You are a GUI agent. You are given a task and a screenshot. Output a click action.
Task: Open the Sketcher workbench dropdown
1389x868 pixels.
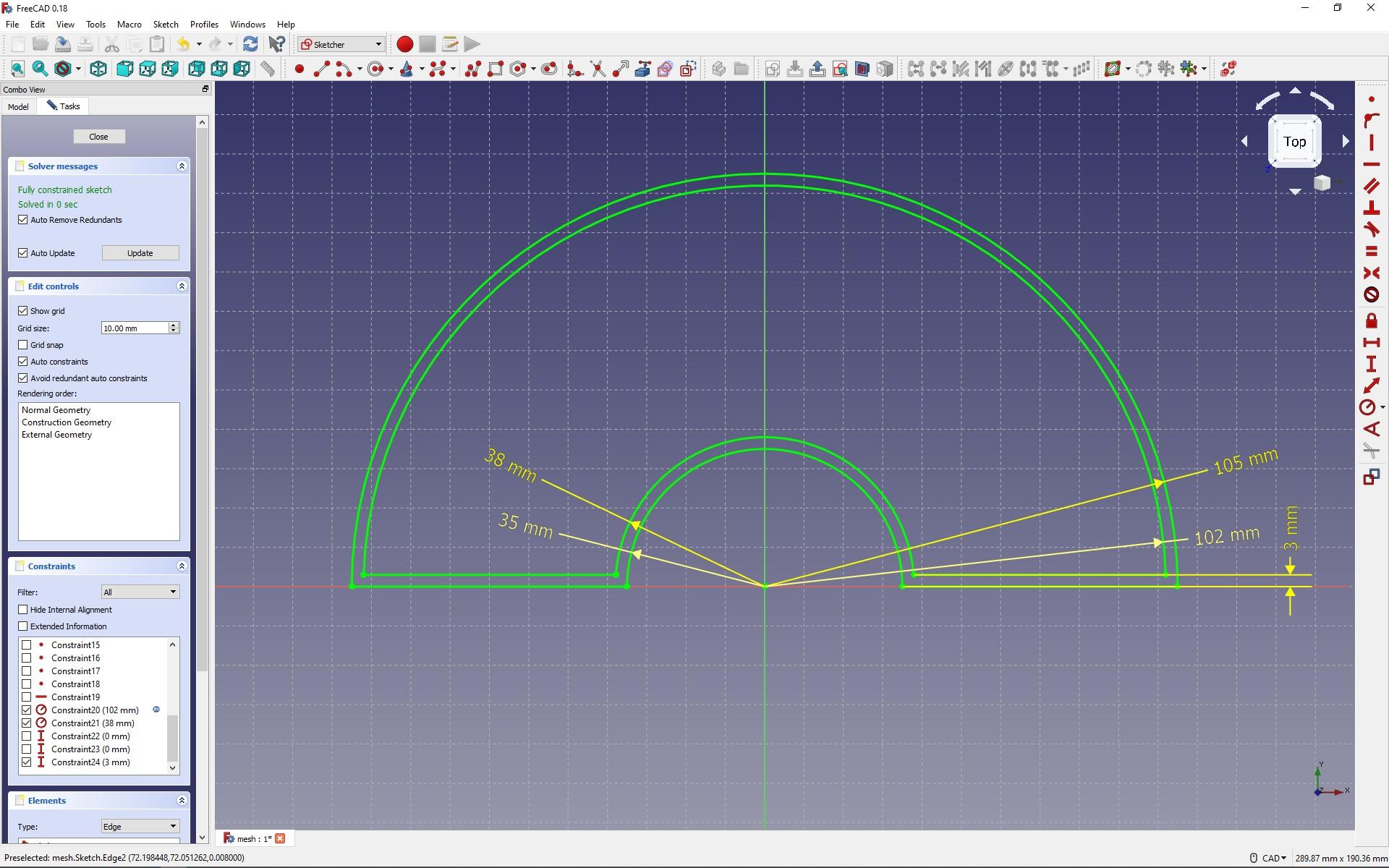(341, 44)
